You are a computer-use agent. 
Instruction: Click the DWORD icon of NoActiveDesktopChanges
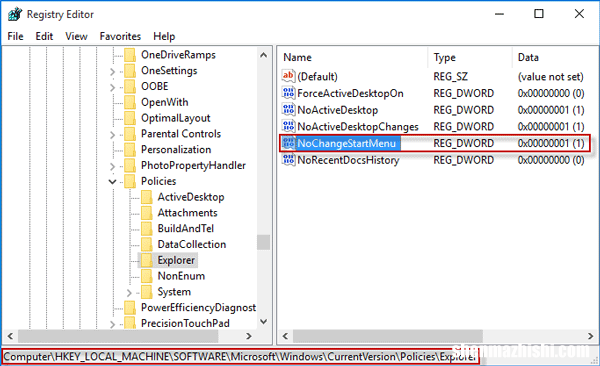288,126
